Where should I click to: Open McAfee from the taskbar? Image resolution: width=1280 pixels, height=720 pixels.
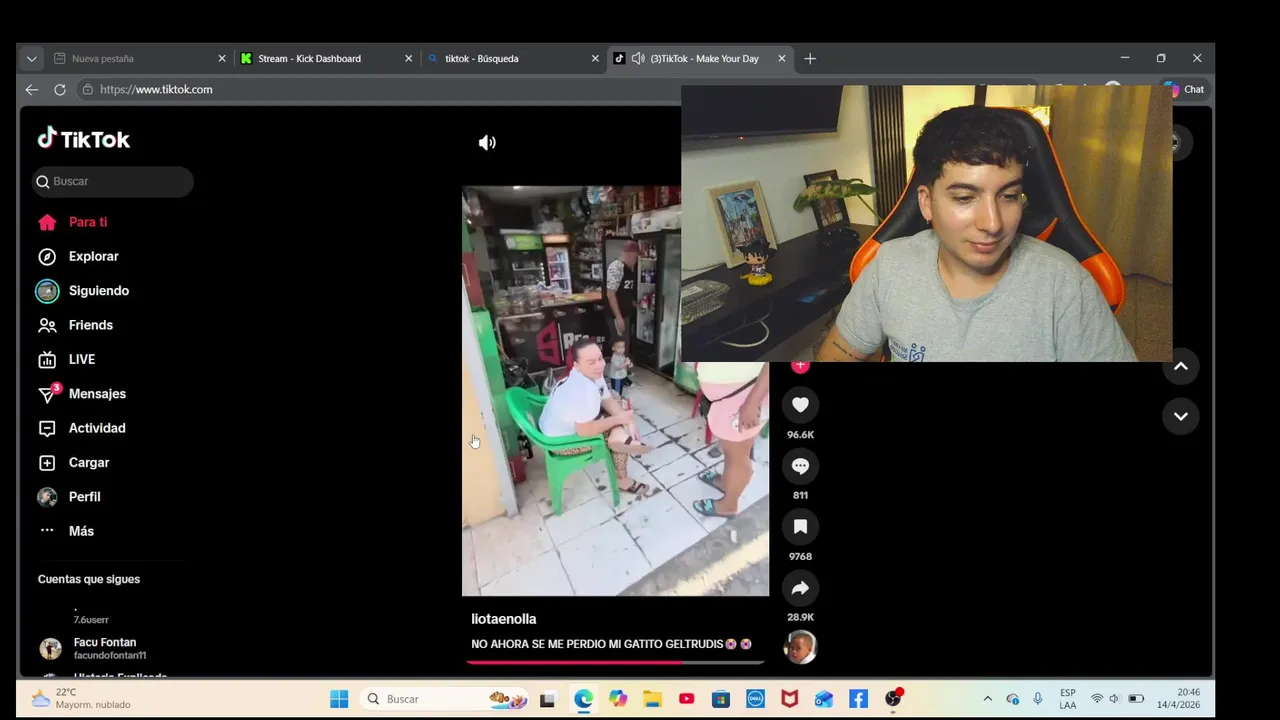point(790,699)
